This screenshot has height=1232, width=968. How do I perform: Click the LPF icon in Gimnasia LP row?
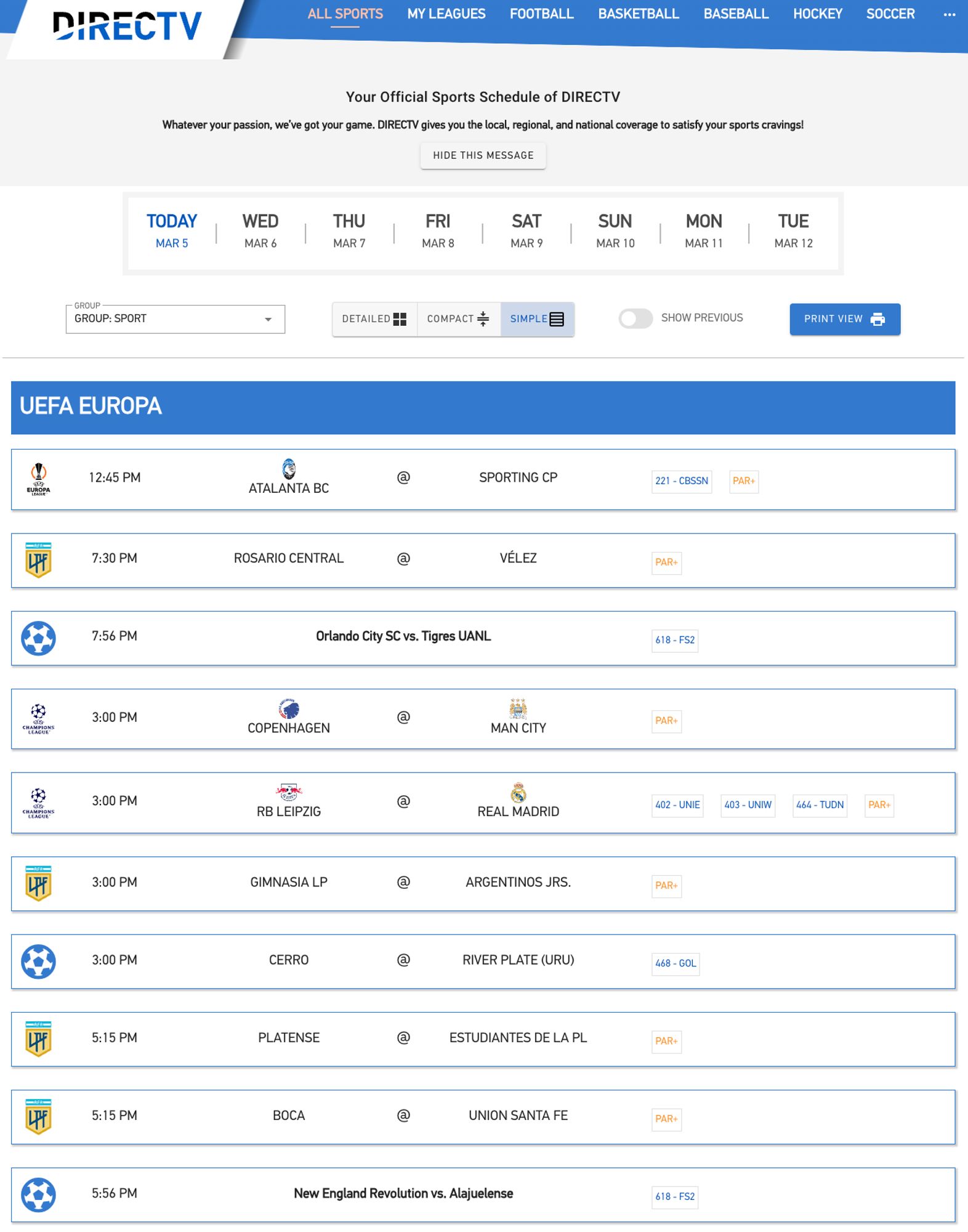pyautogui.click(x=38, y=883)
